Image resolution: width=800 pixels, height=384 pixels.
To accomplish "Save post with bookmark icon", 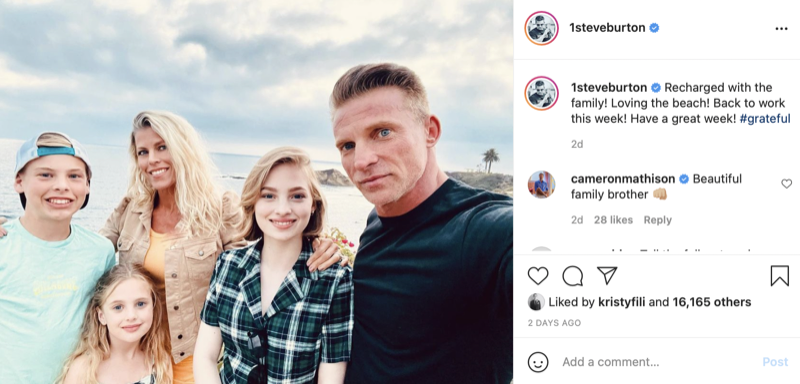I will [x=780, y=276].
